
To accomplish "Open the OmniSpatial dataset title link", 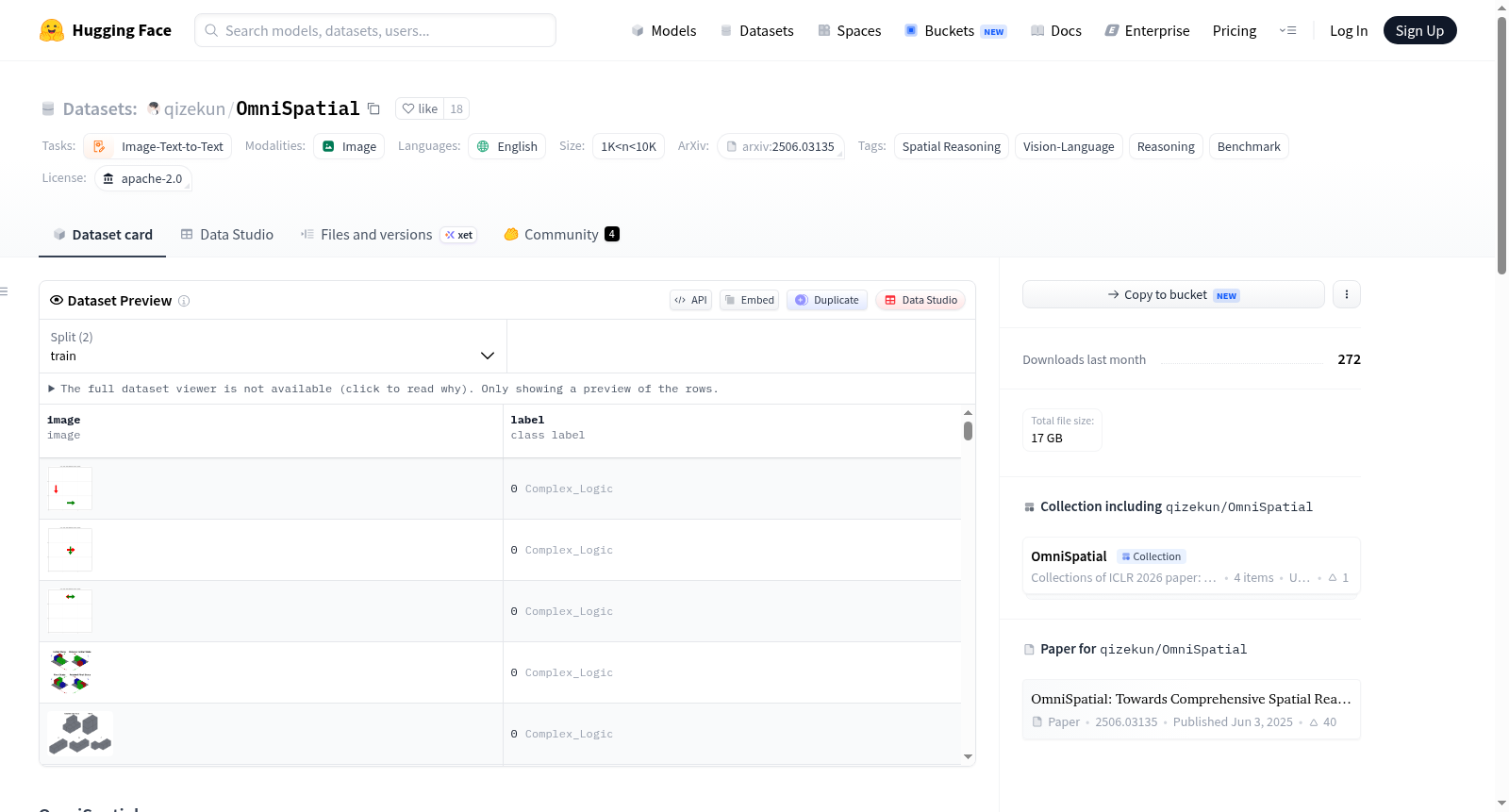I will click(298, 108).
